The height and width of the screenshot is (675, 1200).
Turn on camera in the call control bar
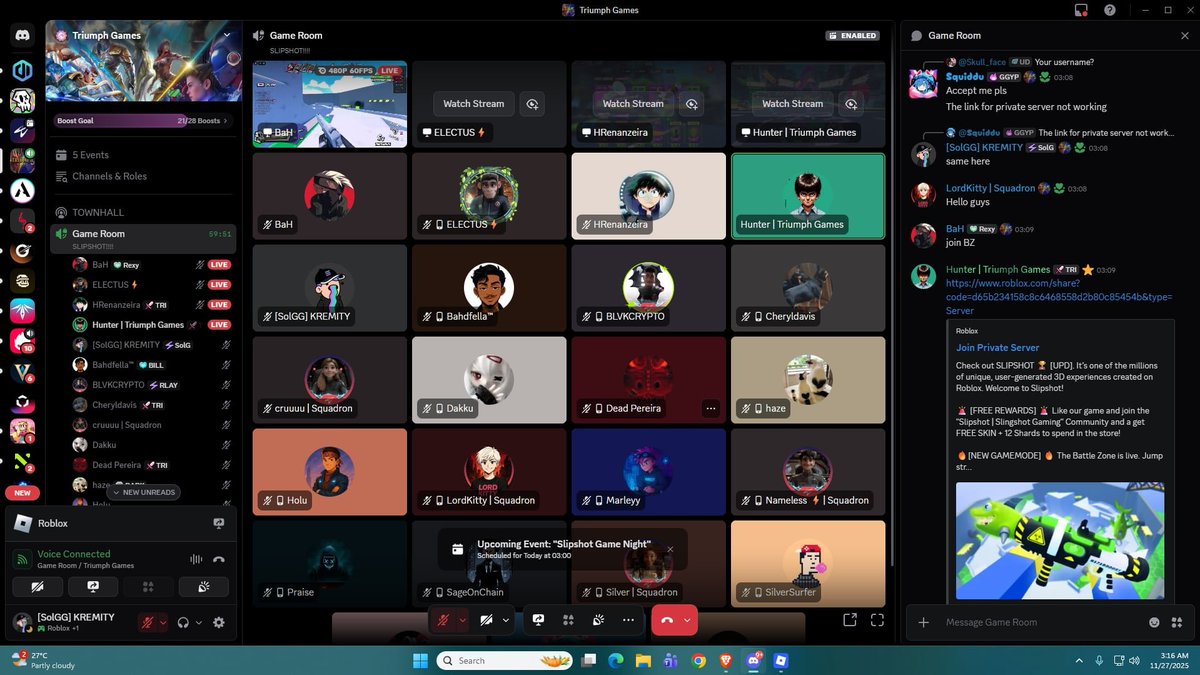(487, 620)
